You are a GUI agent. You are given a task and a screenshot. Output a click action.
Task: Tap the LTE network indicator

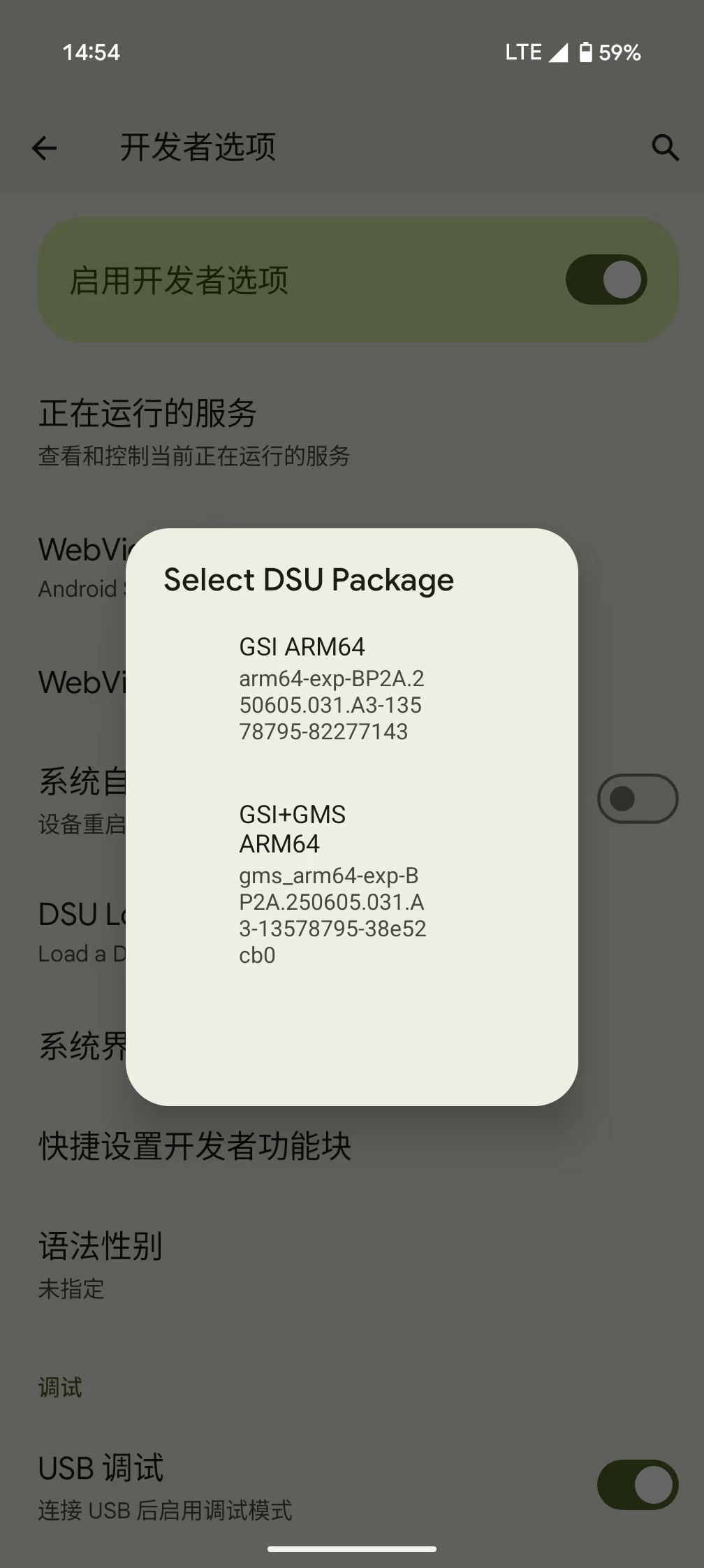523,52
